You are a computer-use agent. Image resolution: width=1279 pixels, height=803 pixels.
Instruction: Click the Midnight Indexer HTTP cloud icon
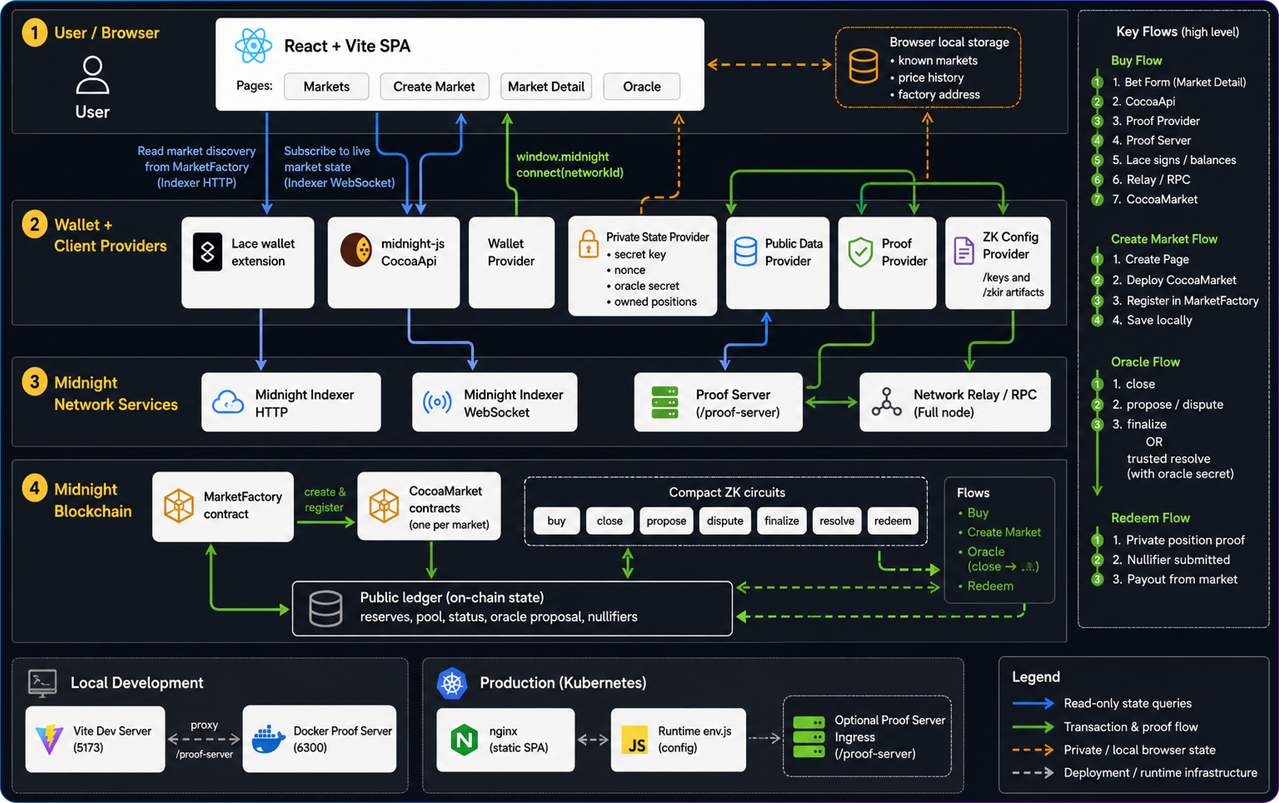228,402
